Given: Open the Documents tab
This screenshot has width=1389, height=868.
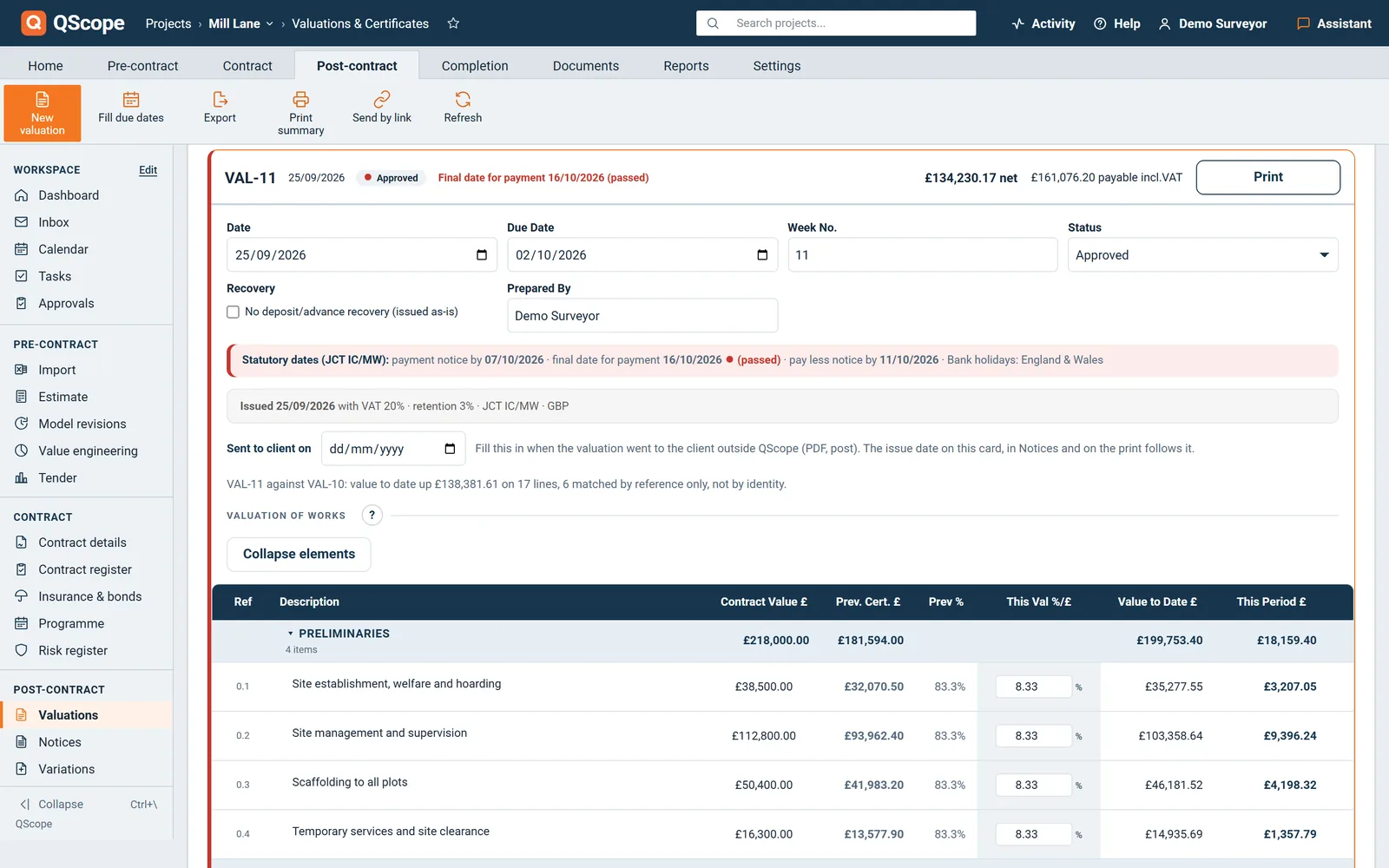Looking at the screenshot, I should pos(586,66).
